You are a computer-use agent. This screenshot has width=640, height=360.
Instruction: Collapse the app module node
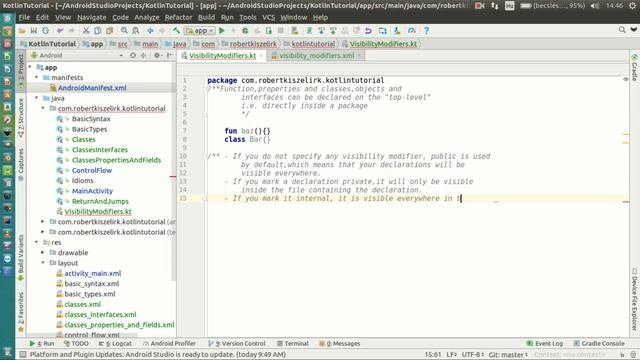point(30,67)
